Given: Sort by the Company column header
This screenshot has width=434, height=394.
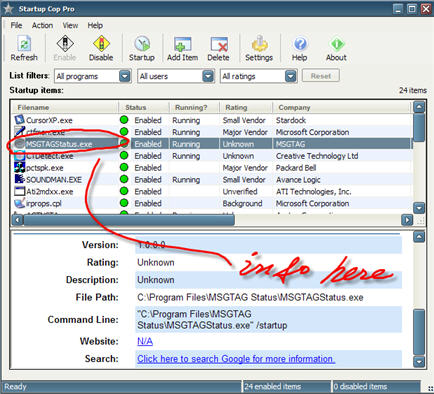Looking at the screenshot, I should click(x=342, y=107).
